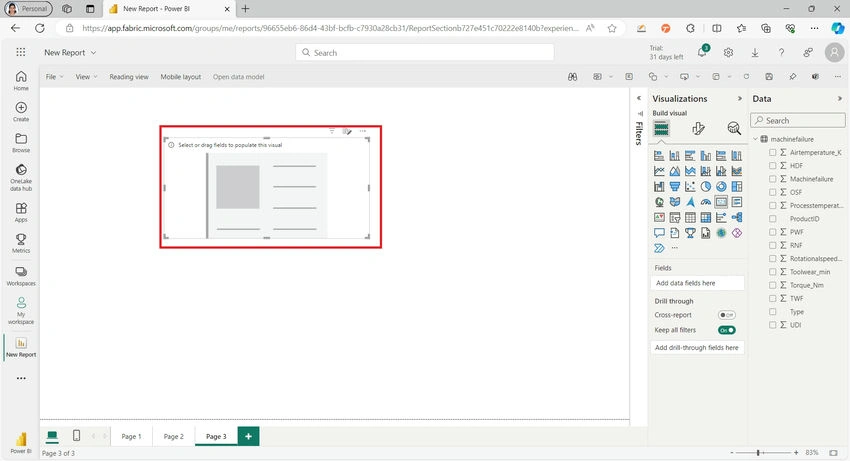The height and width of the screenshot is (461, 850).
Task: Toggle the Cross-report switch
Action: [726, 315]
